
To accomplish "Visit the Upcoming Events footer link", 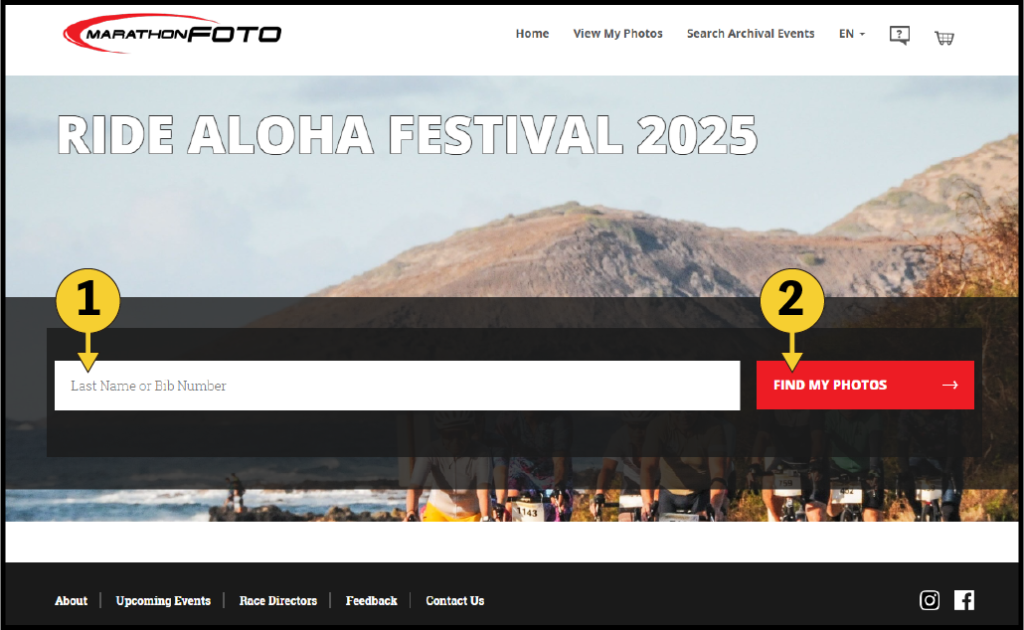I will tap(163, 601).
